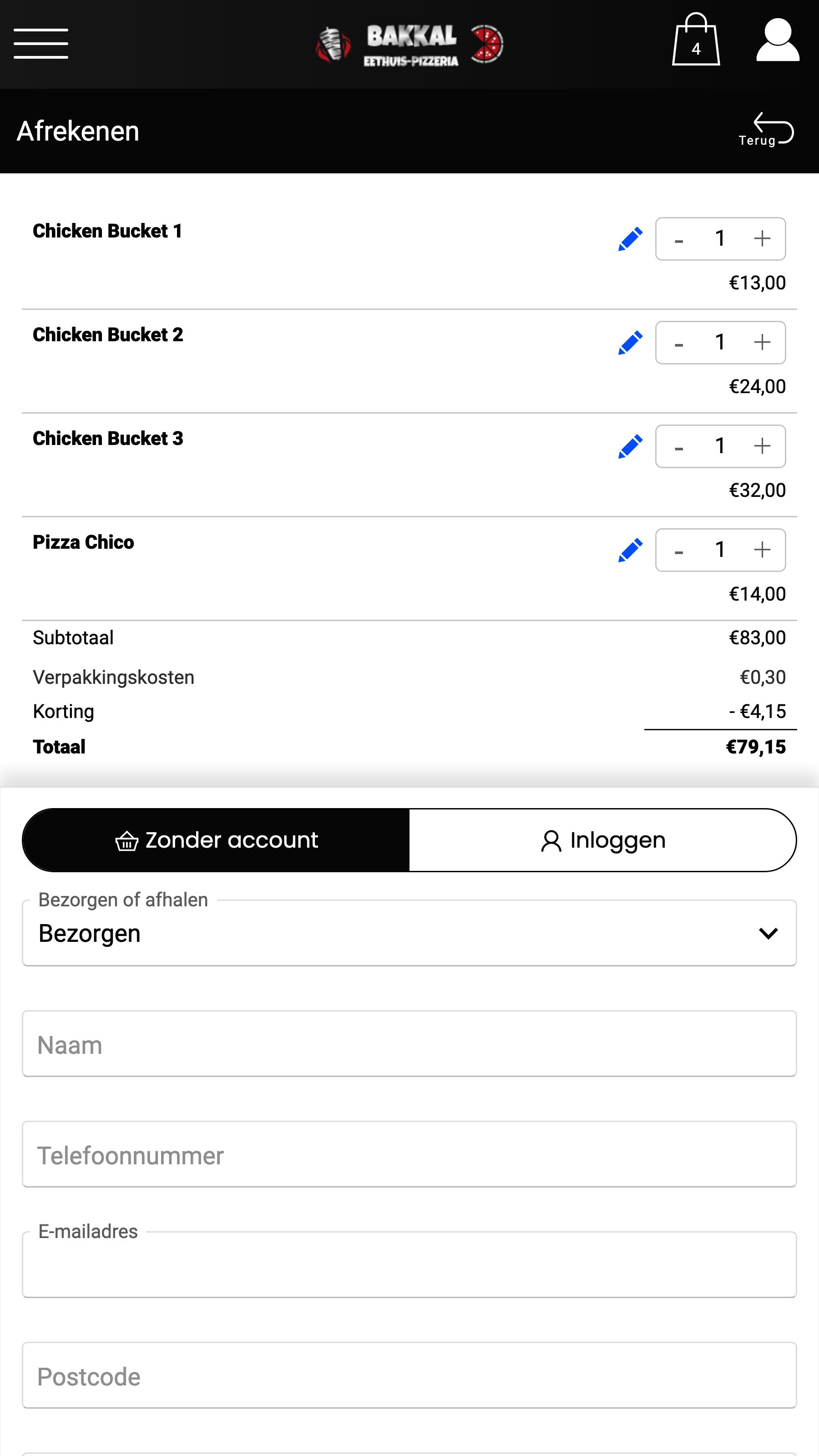Open the shopping bag cart icon
The height and width of the screenshot is (1456, 819).
tap(696, 40)
